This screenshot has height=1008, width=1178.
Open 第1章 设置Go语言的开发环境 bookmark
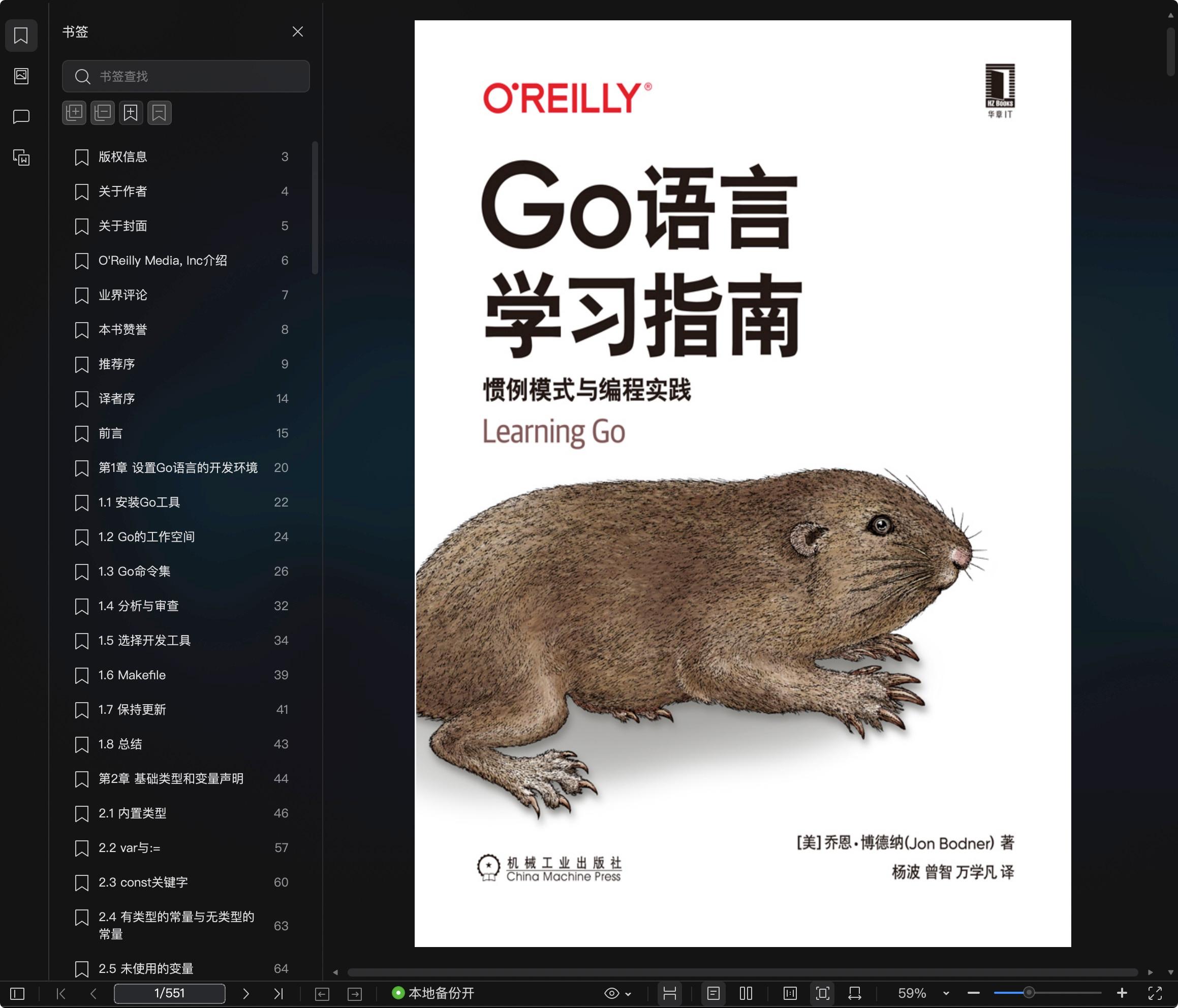click(182, 468)
